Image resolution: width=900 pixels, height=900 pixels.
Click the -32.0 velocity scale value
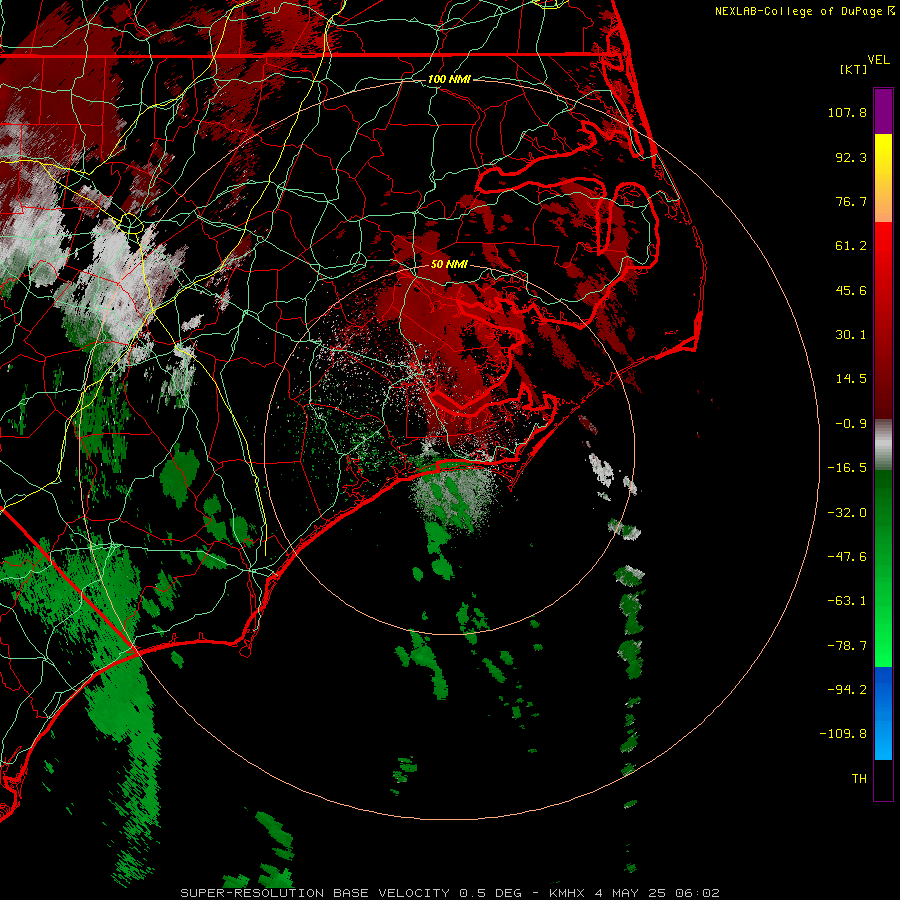[x=847, y=513]
